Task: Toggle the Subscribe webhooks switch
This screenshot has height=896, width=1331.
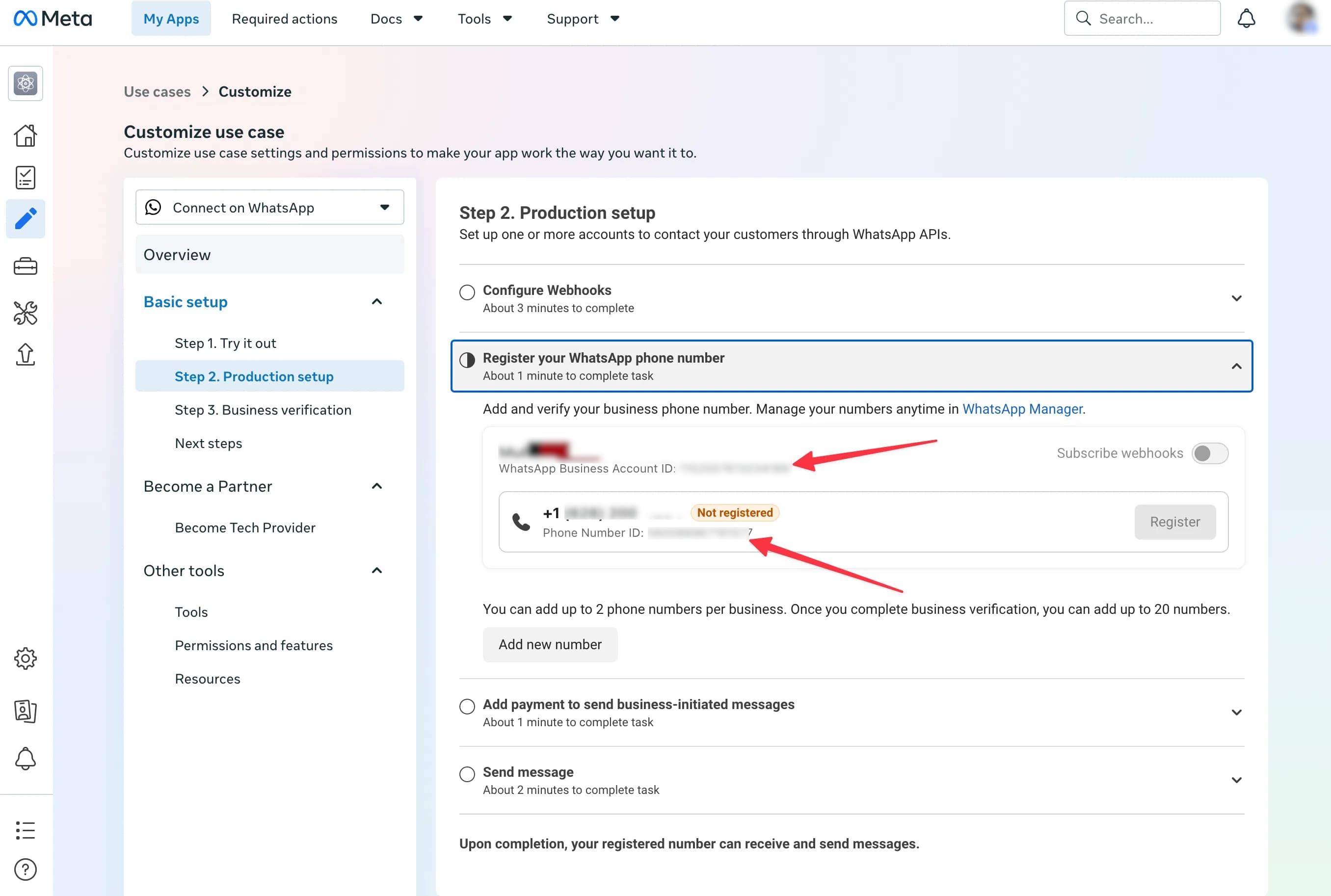Action: pyautogui.click(x=1210, y=453)
